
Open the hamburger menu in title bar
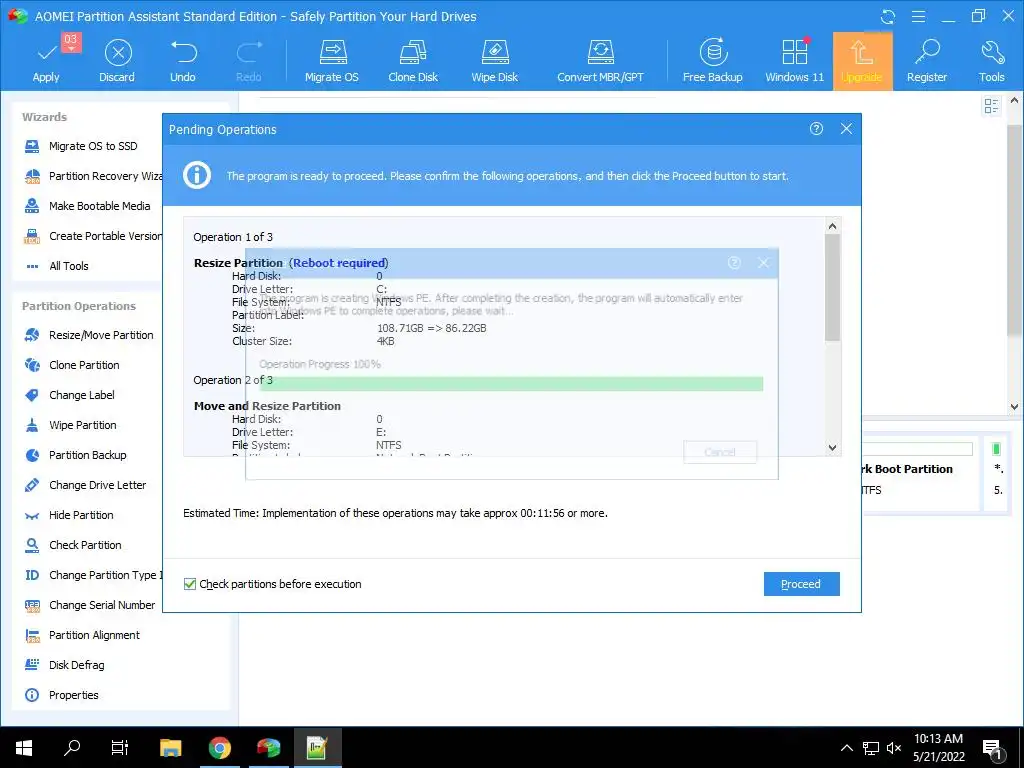(918, 16)
